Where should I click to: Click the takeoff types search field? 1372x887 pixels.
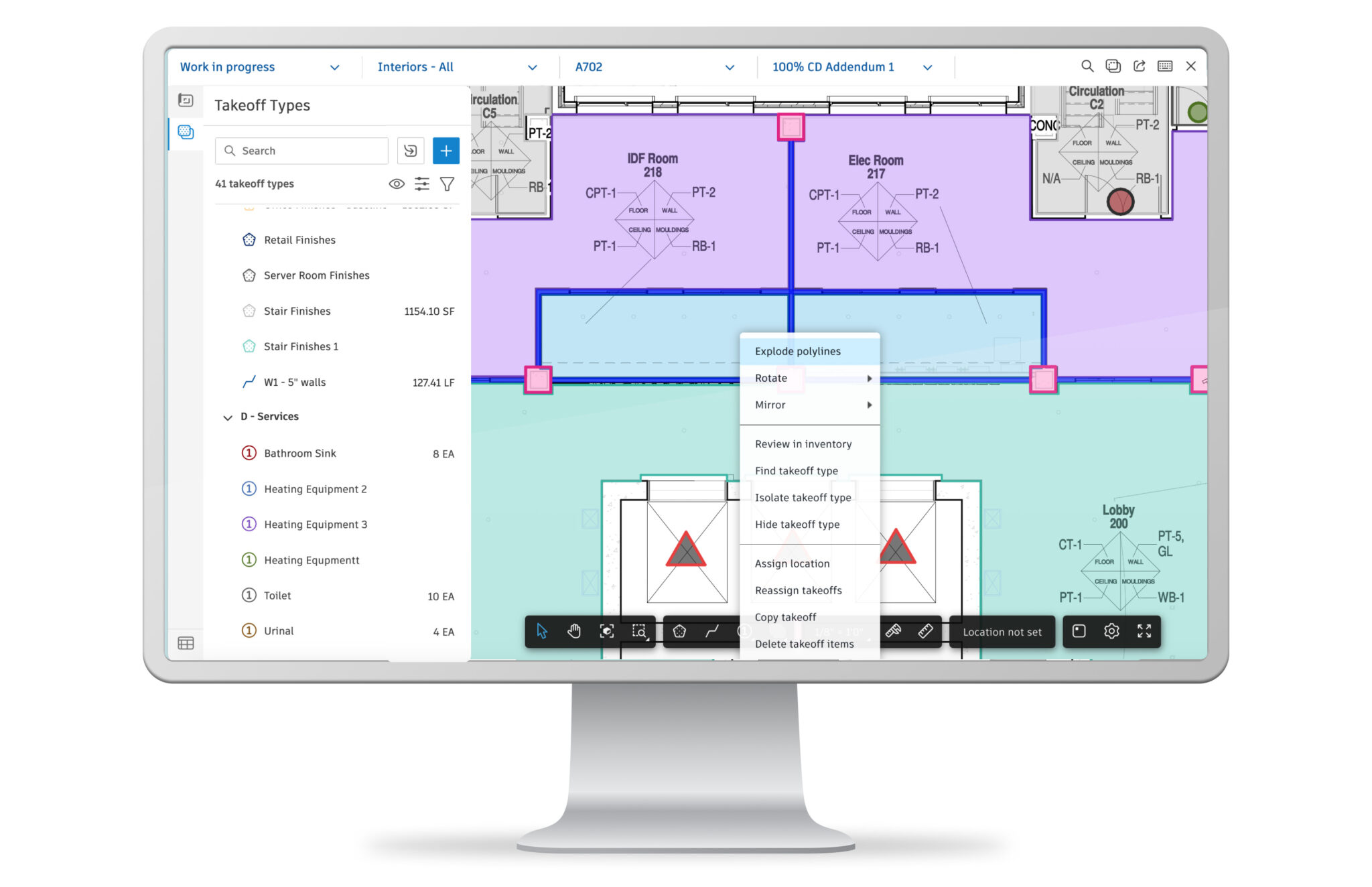301,151
